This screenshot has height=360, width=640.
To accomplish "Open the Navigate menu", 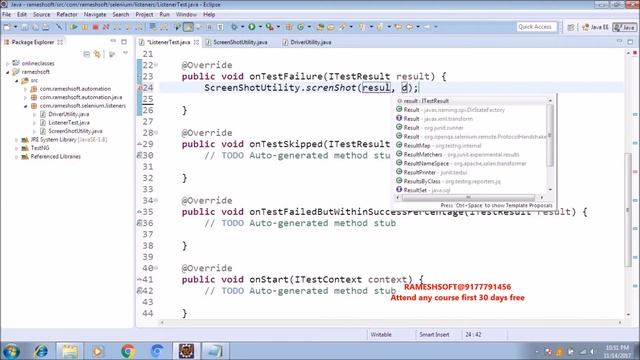I will click(x=95, y=14).
